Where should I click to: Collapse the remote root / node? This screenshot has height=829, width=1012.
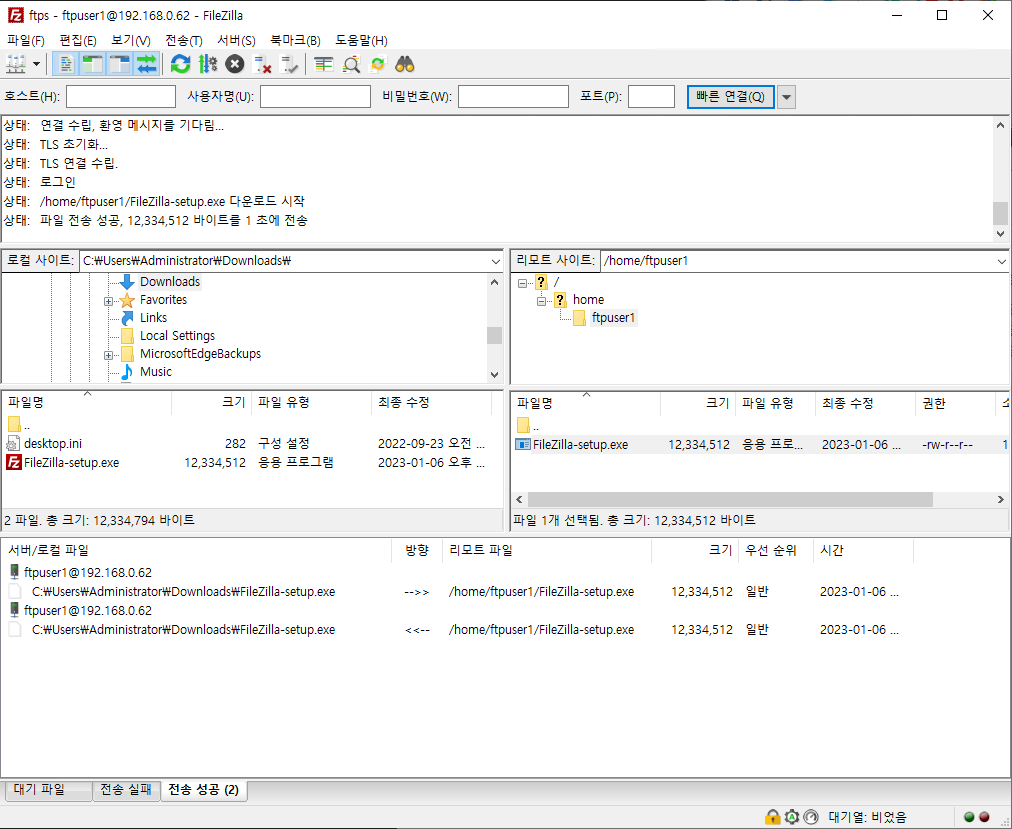522,283
